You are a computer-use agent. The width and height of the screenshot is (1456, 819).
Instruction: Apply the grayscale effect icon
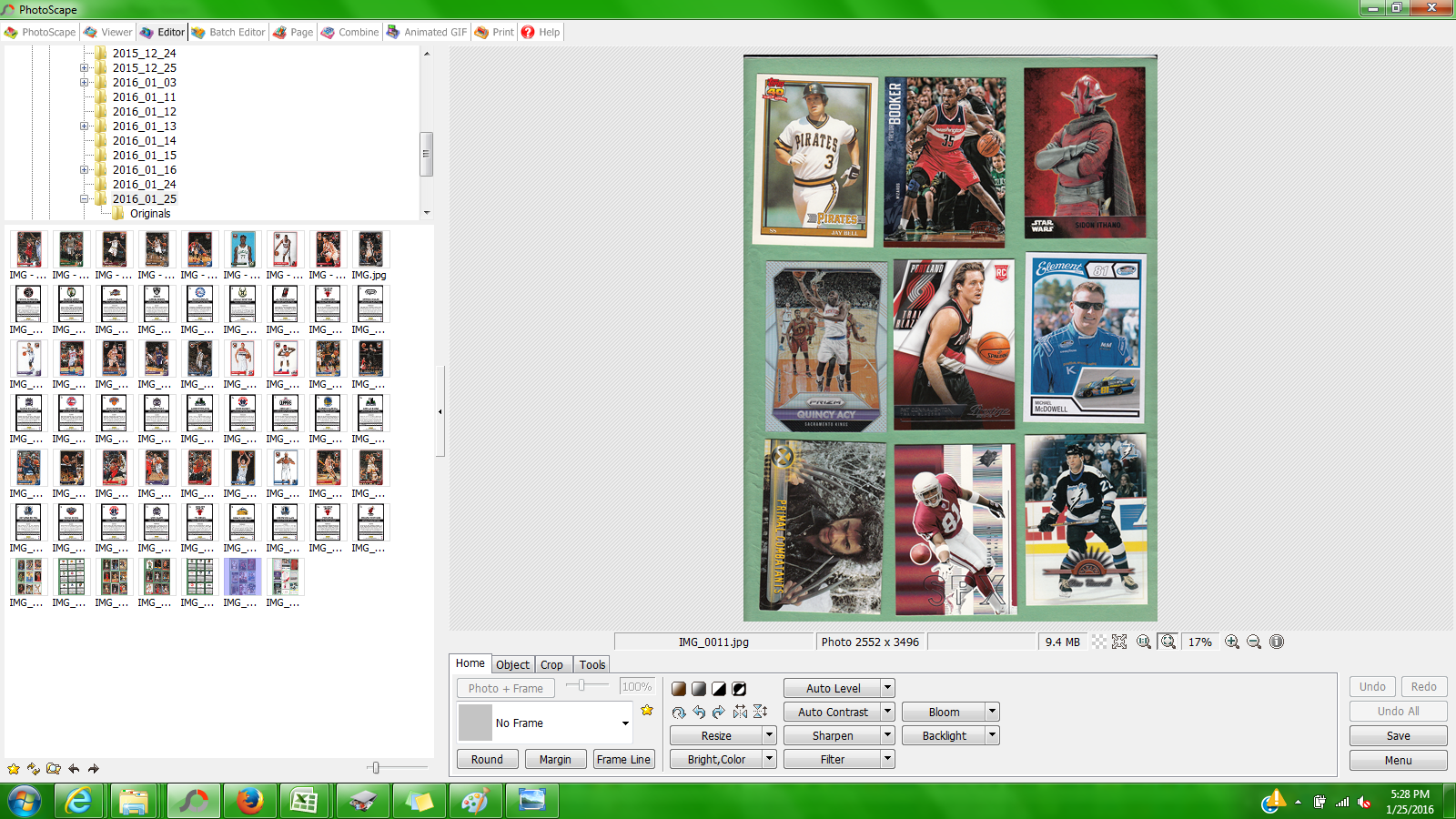click(699, 689)
